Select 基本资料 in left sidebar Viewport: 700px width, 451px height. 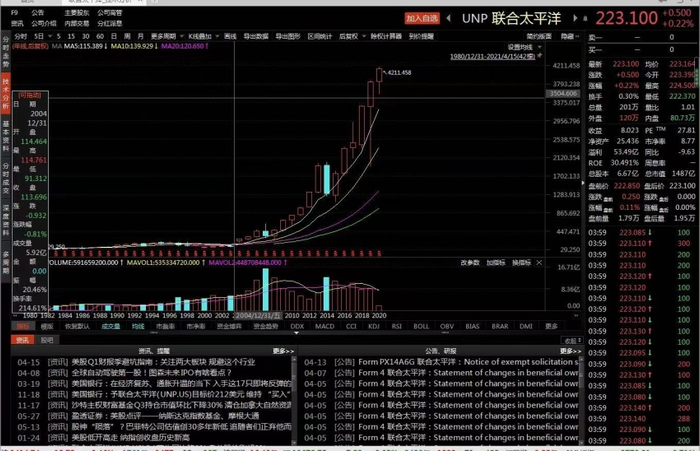6,136
